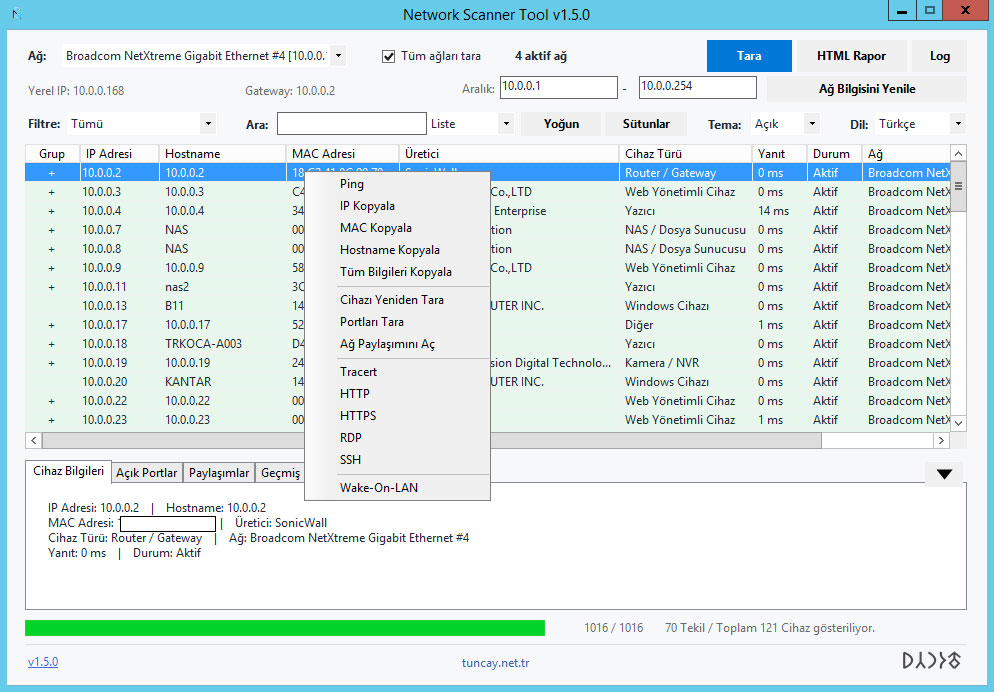
Task: Focus range start field 10.0.0.1
Action: pos(558,87)
